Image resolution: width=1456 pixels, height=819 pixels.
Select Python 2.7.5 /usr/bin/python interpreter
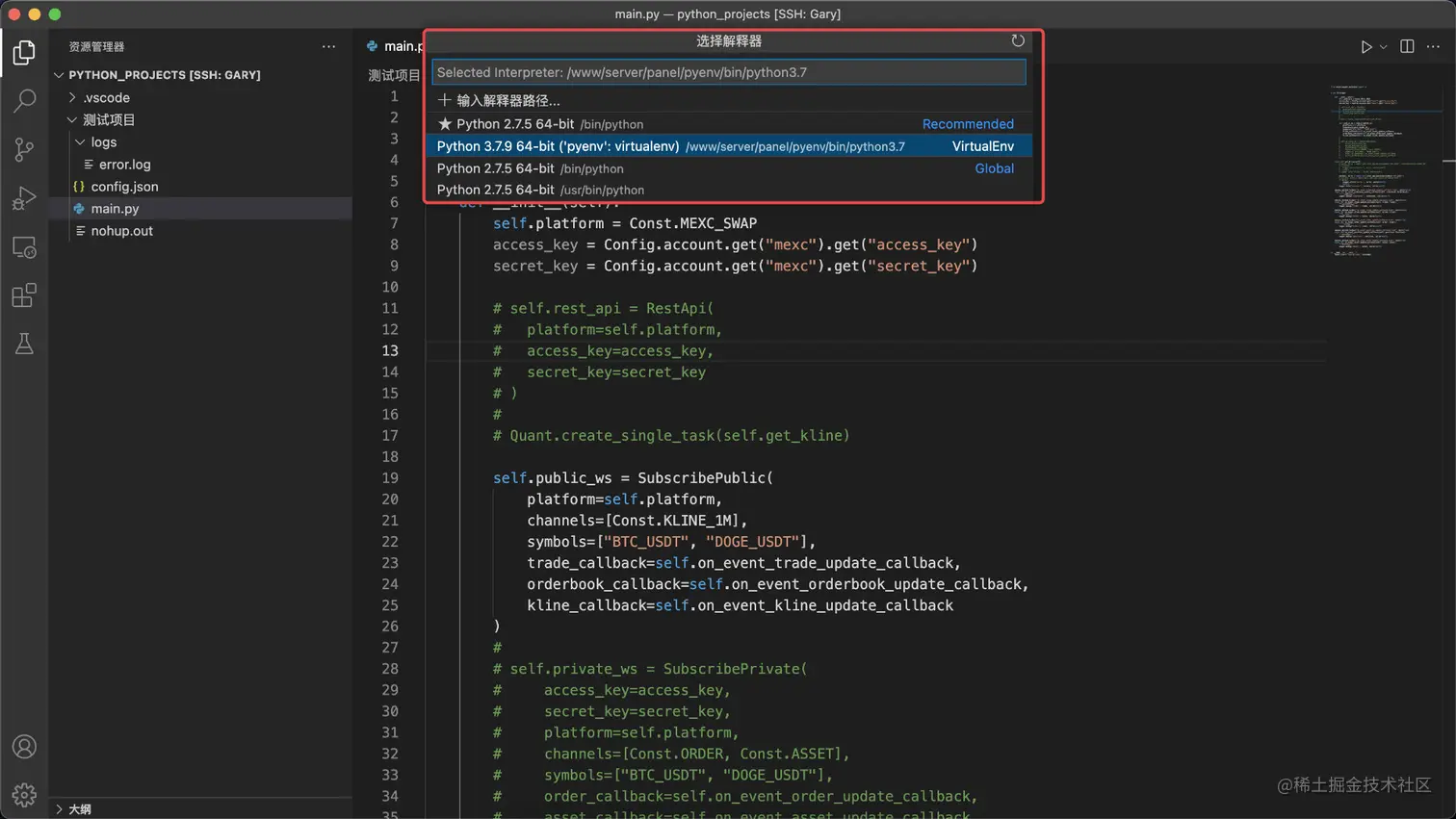point(729,190)
